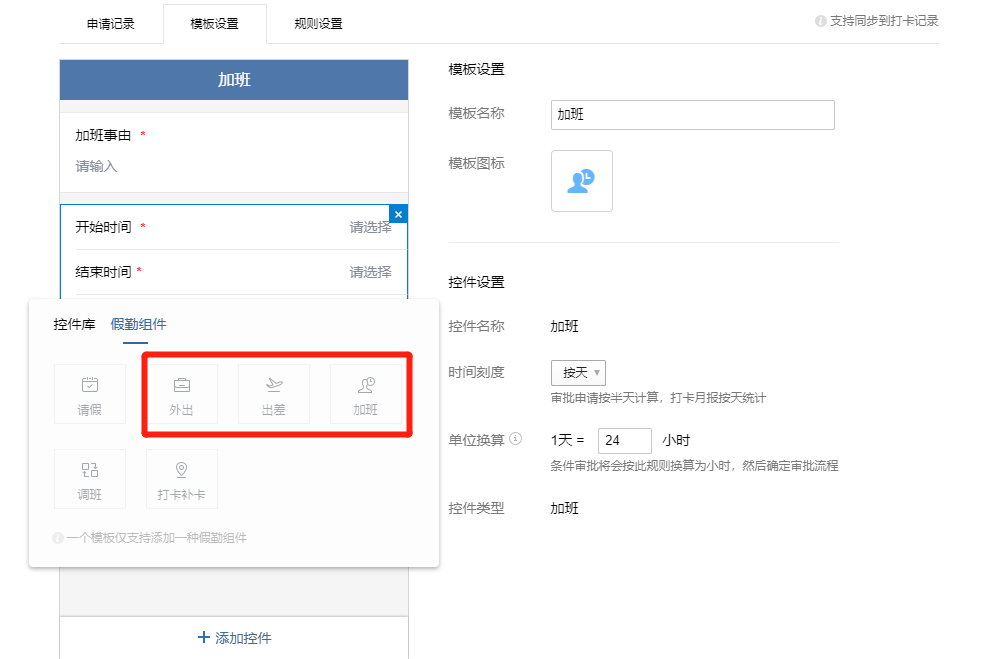
Task: Click the 加班 blue form header
Action: coord(234,80)
